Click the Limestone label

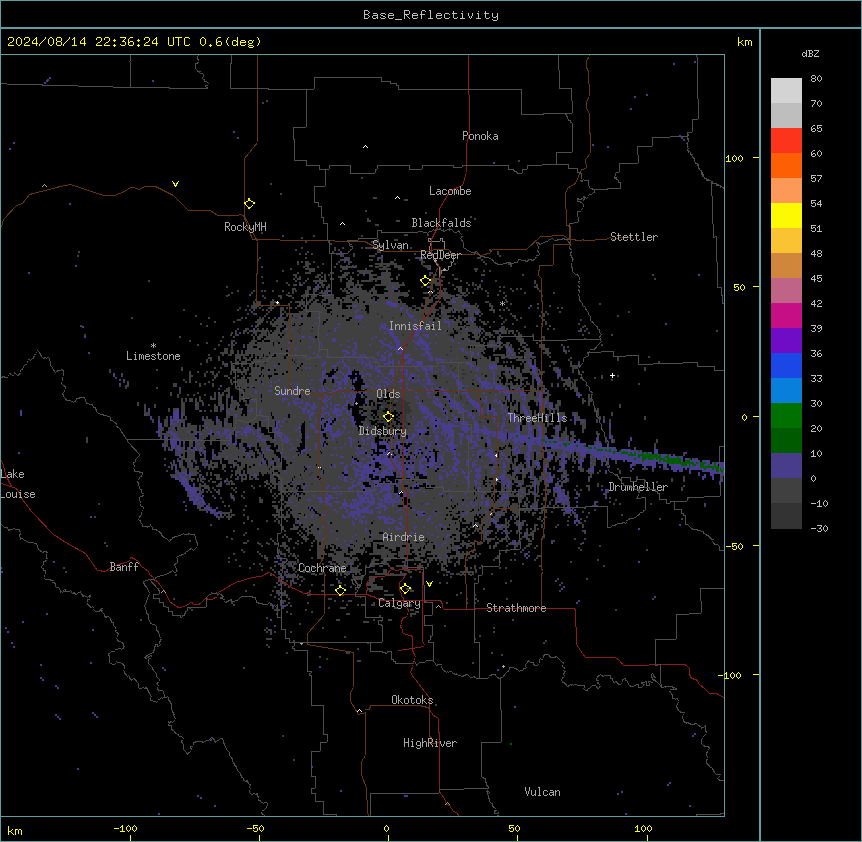click(x=153, y=356)
